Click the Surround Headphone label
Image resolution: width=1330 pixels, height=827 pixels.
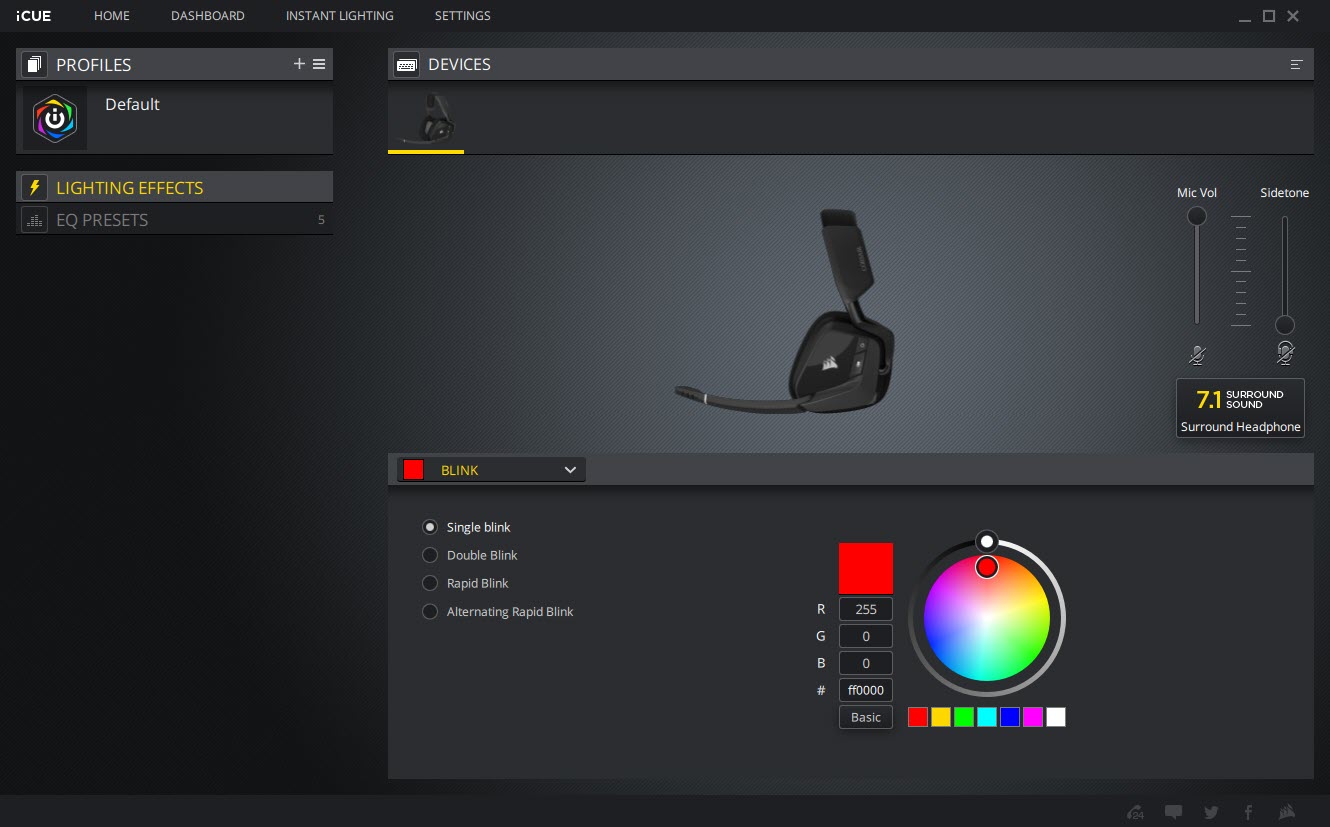1240,427
